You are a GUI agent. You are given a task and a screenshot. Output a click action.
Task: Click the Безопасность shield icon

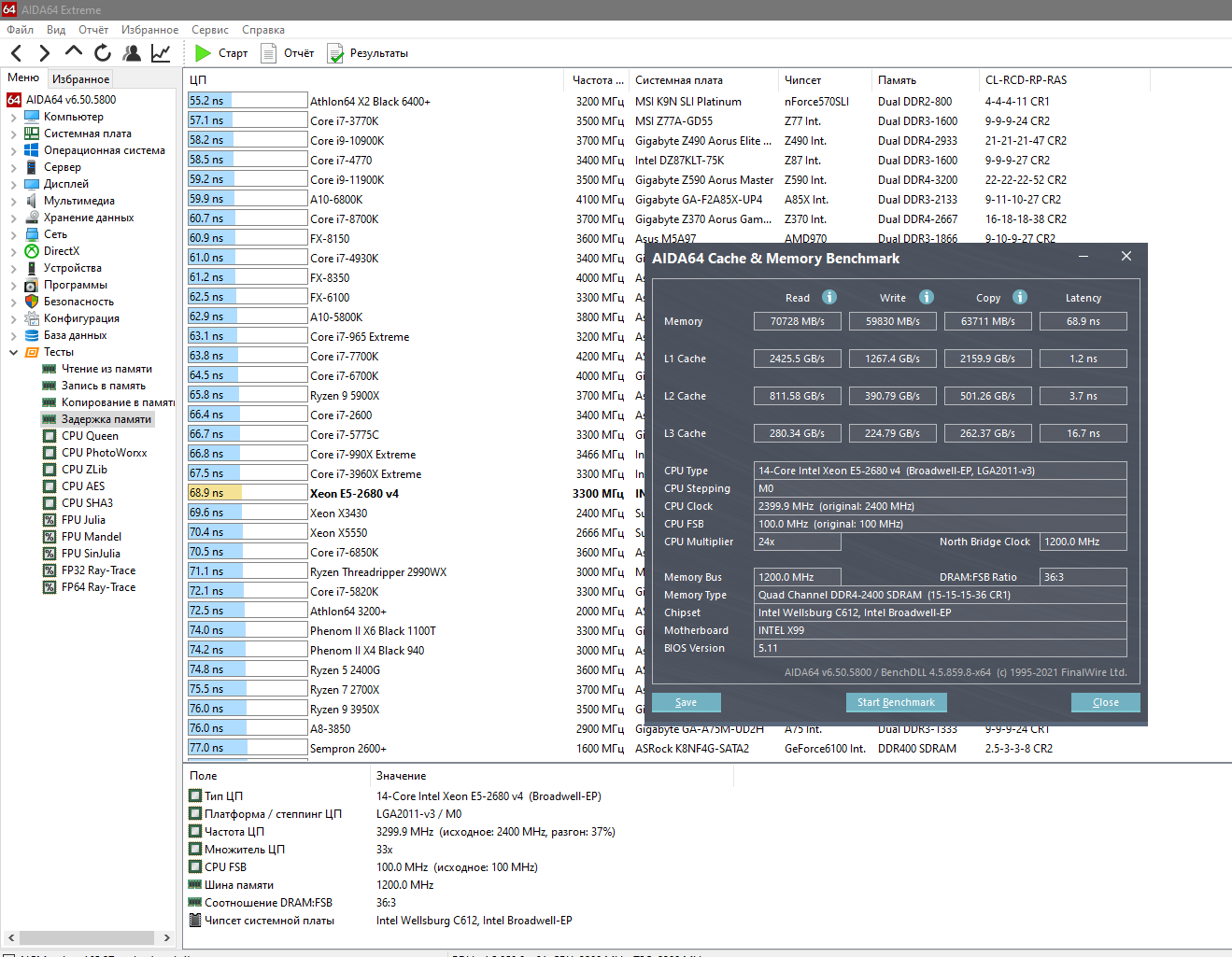pos(32,302)
